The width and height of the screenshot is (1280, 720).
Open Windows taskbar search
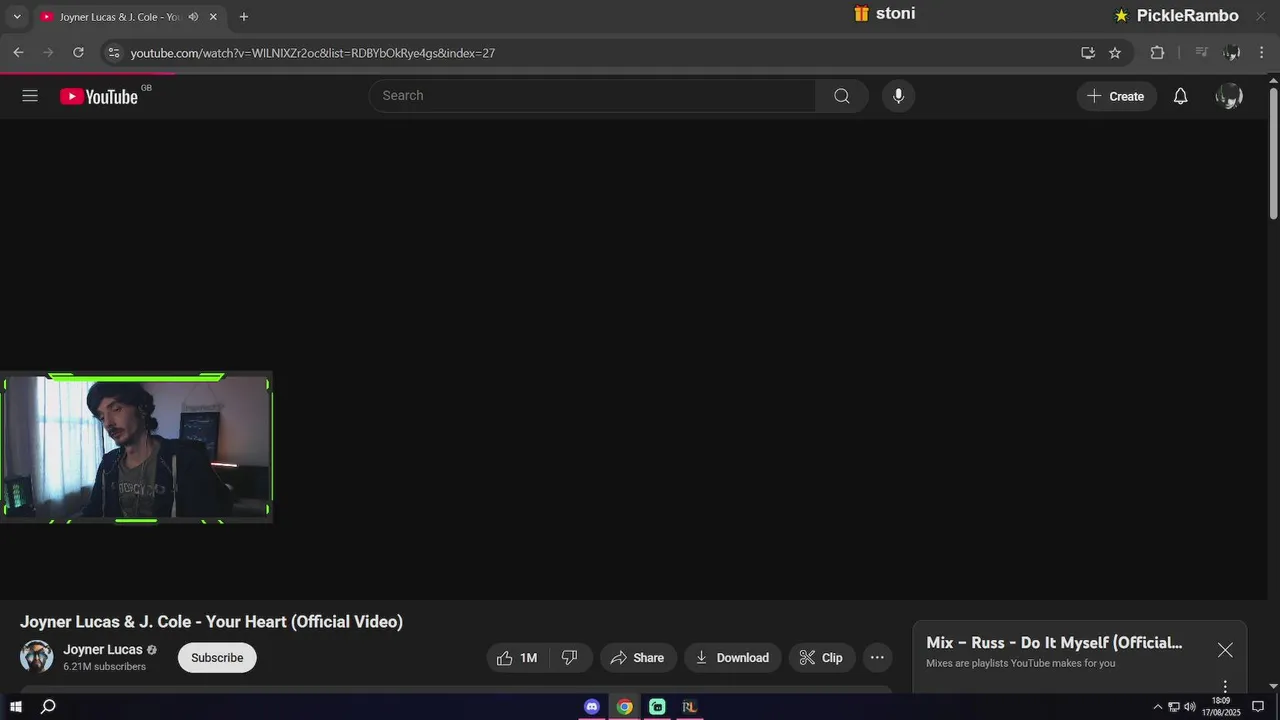[x=47, y=707]
